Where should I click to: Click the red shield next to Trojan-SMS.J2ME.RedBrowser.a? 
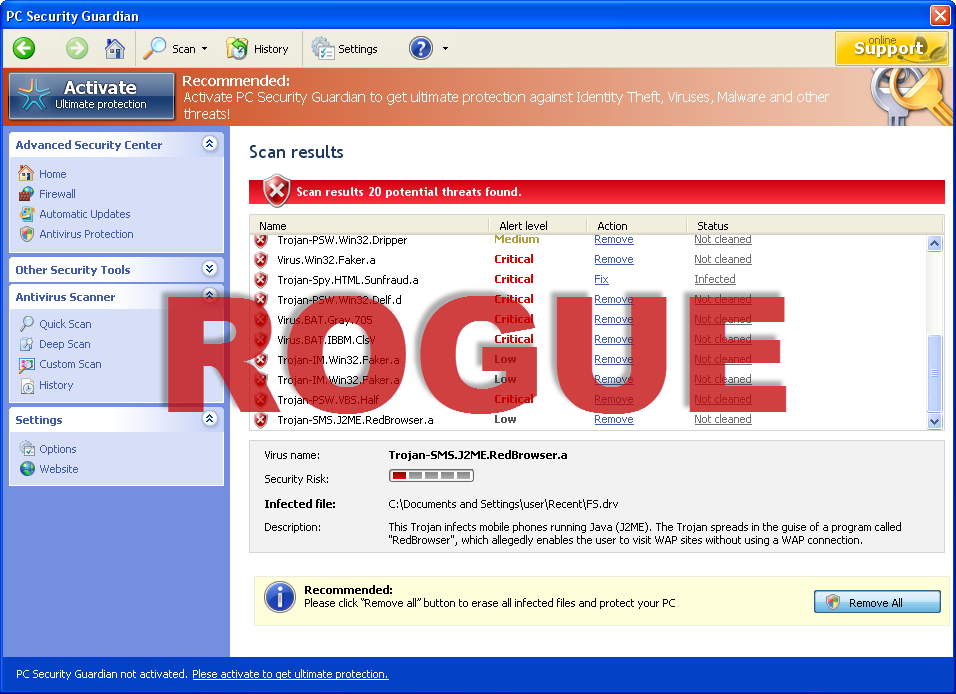tap(261, 420)
